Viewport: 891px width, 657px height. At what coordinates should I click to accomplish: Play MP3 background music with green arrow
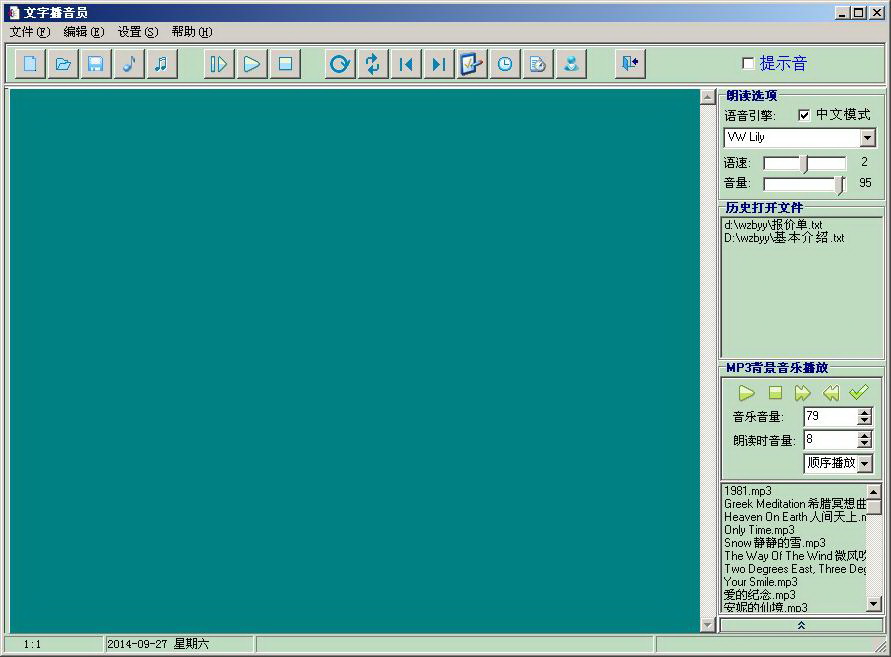(746, 393)
